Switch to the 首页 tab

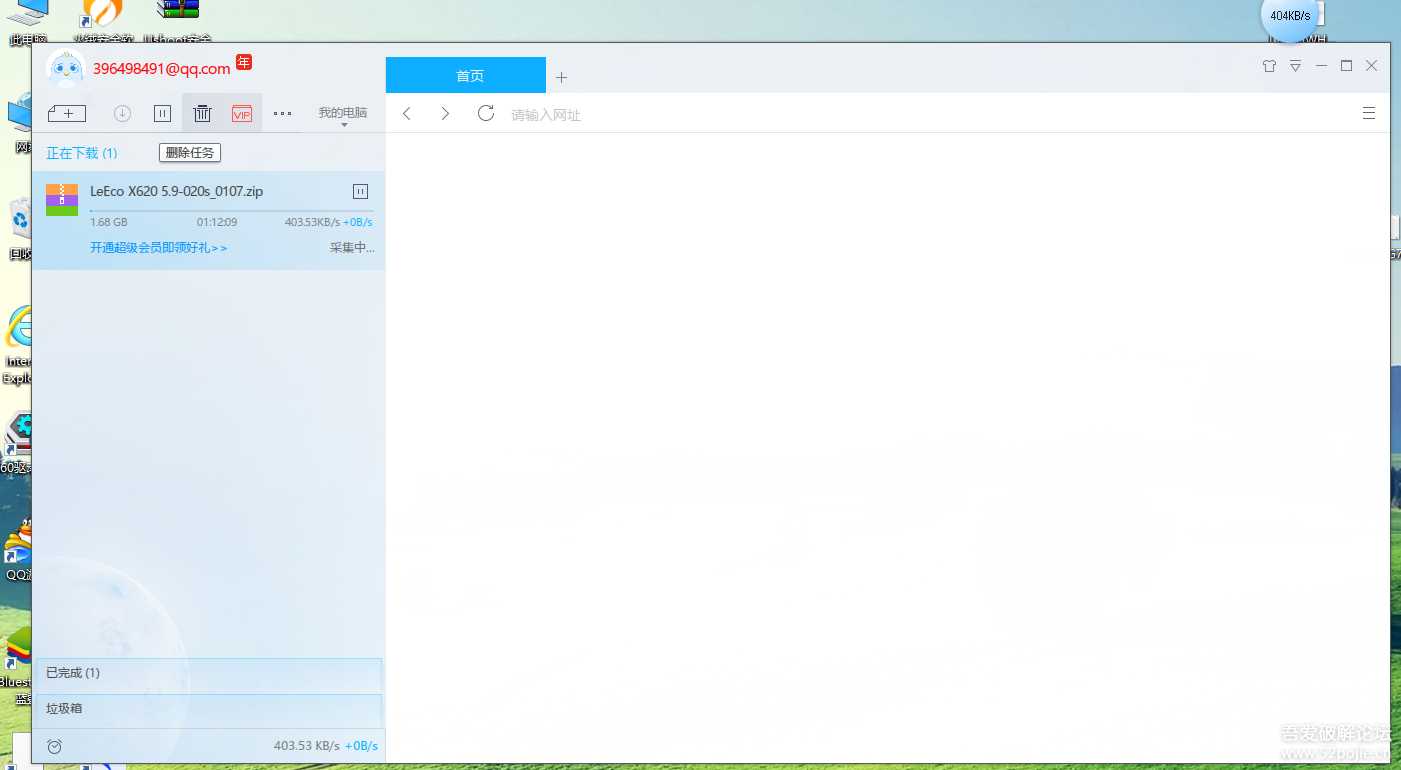click(466, 76)
